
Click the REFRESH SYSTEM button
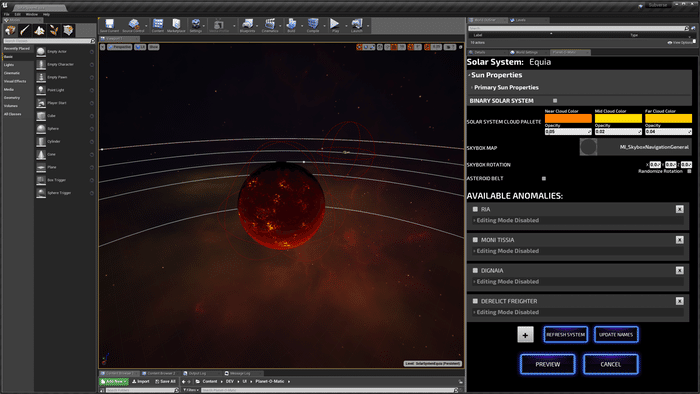click(x=566, y=335)
